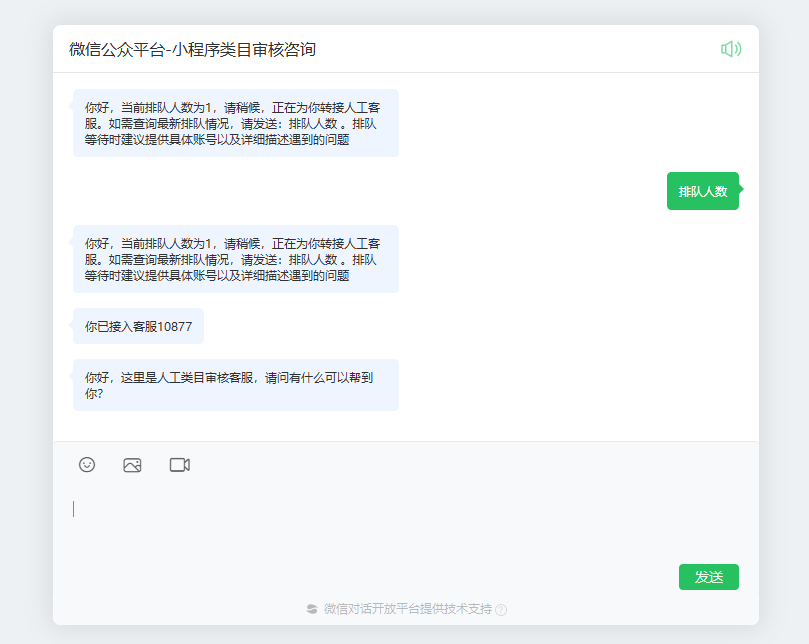This screenshot has height=644, width=809.
Task: Click the first queue status message bubble
Action: pyautogui.click(x=236, y=123)
